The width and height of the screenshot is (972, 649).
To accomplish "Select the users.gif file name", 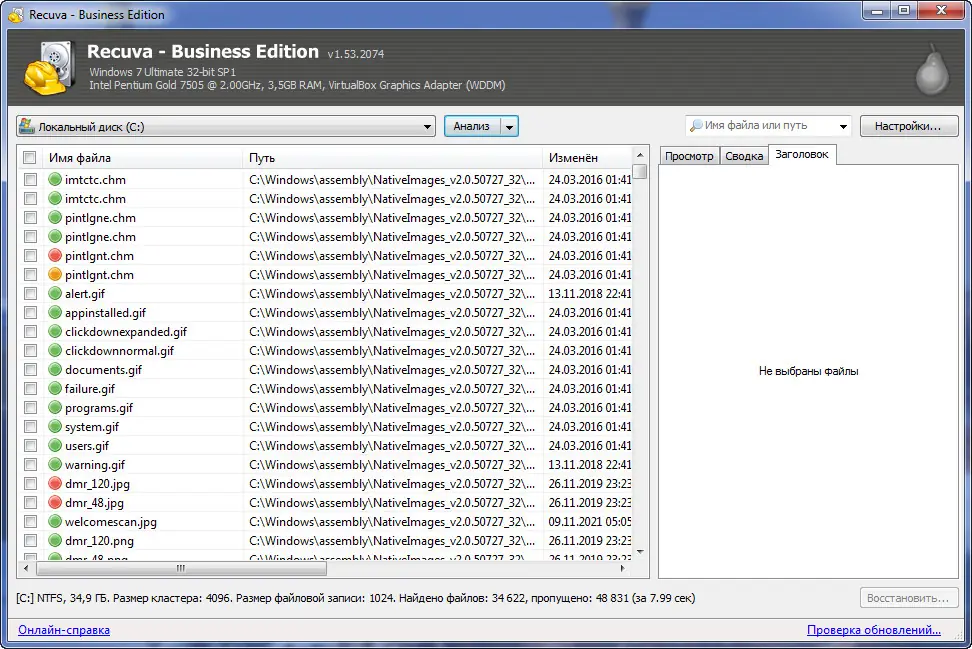I will click(87, 446).
